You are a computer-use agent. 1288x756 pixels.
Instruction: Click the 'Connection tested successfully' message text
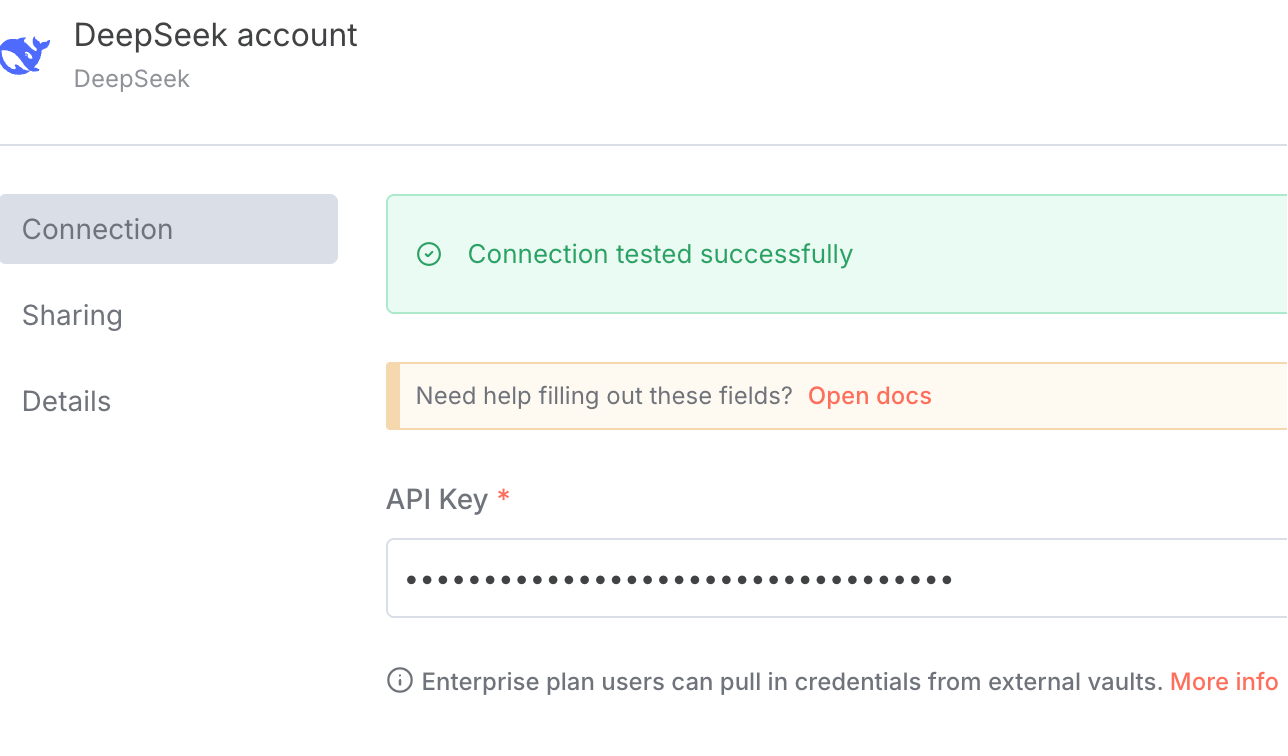[660, 254]
